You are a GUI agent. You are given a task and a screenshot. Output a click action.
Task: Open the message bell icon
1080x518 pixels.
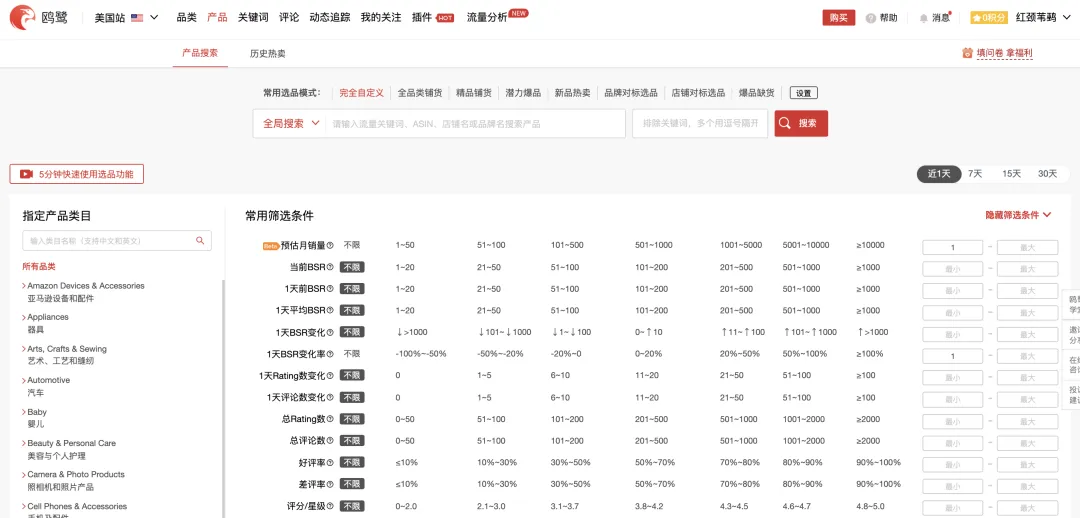(x=924, y=19)
